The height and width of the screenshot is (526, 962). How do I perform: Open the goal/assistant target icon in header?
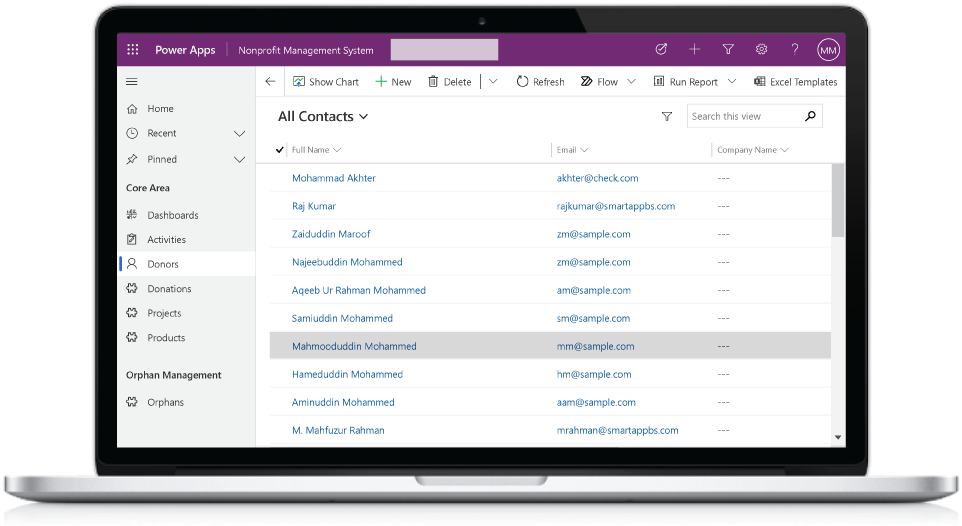(661, 50)
